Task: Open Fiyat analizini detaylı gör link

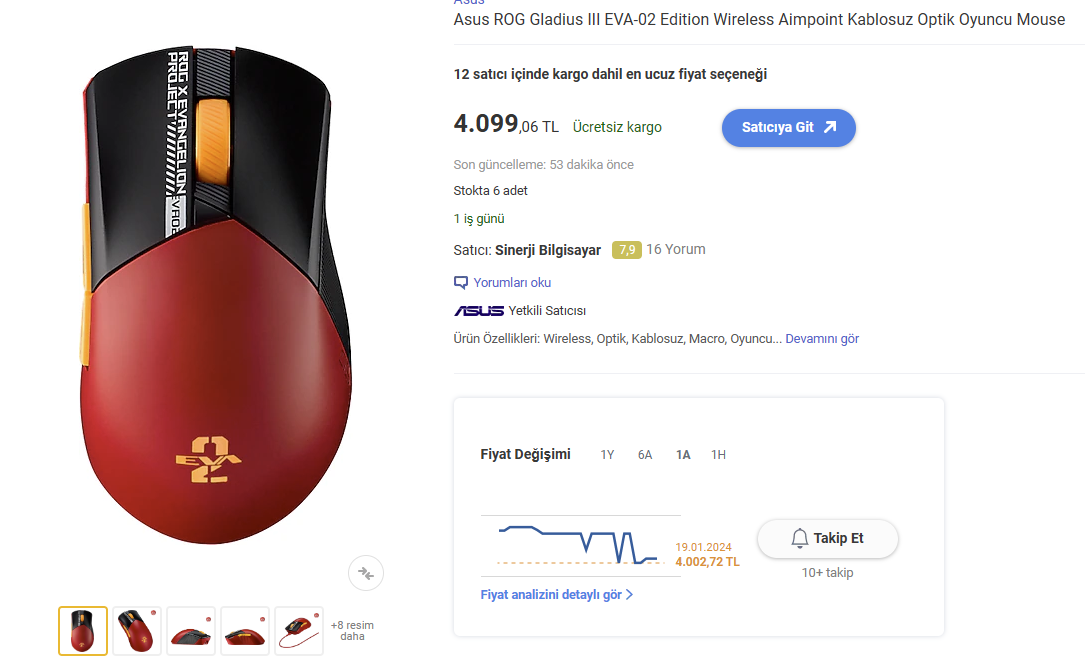Action: tap(557, 595)
